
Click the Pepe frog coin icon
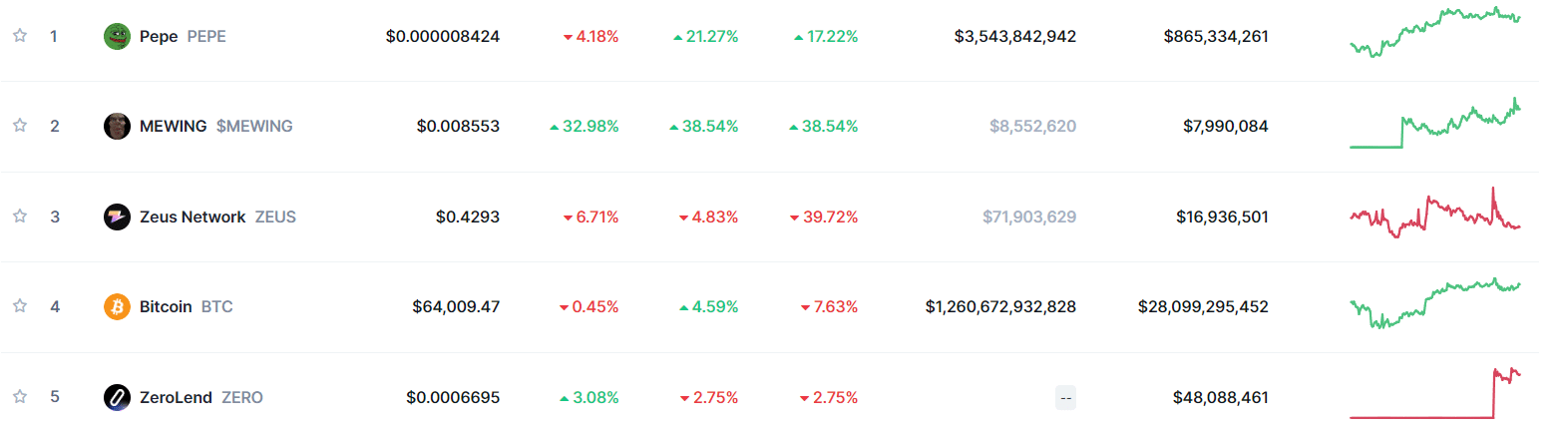[x=117, y=37]
